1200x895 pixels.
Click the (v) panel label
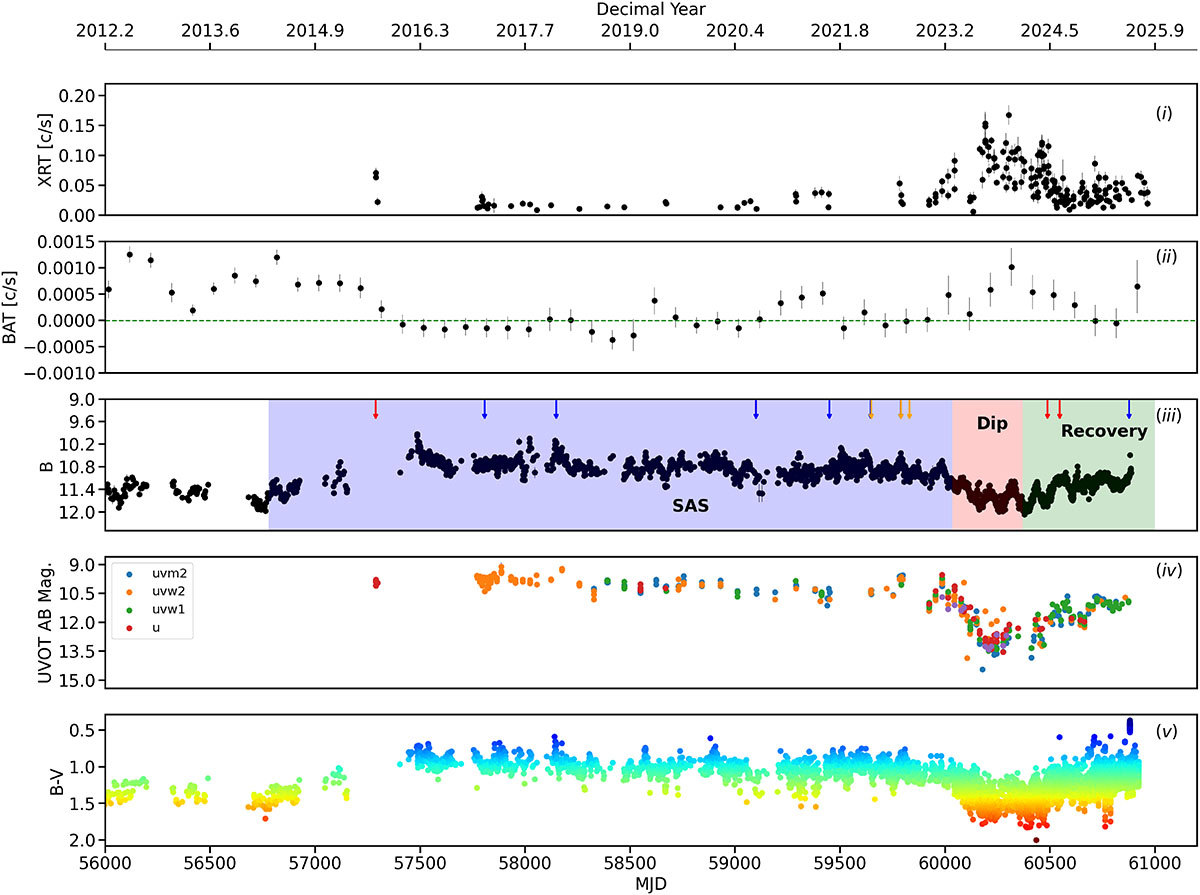tap(1164, 731)
